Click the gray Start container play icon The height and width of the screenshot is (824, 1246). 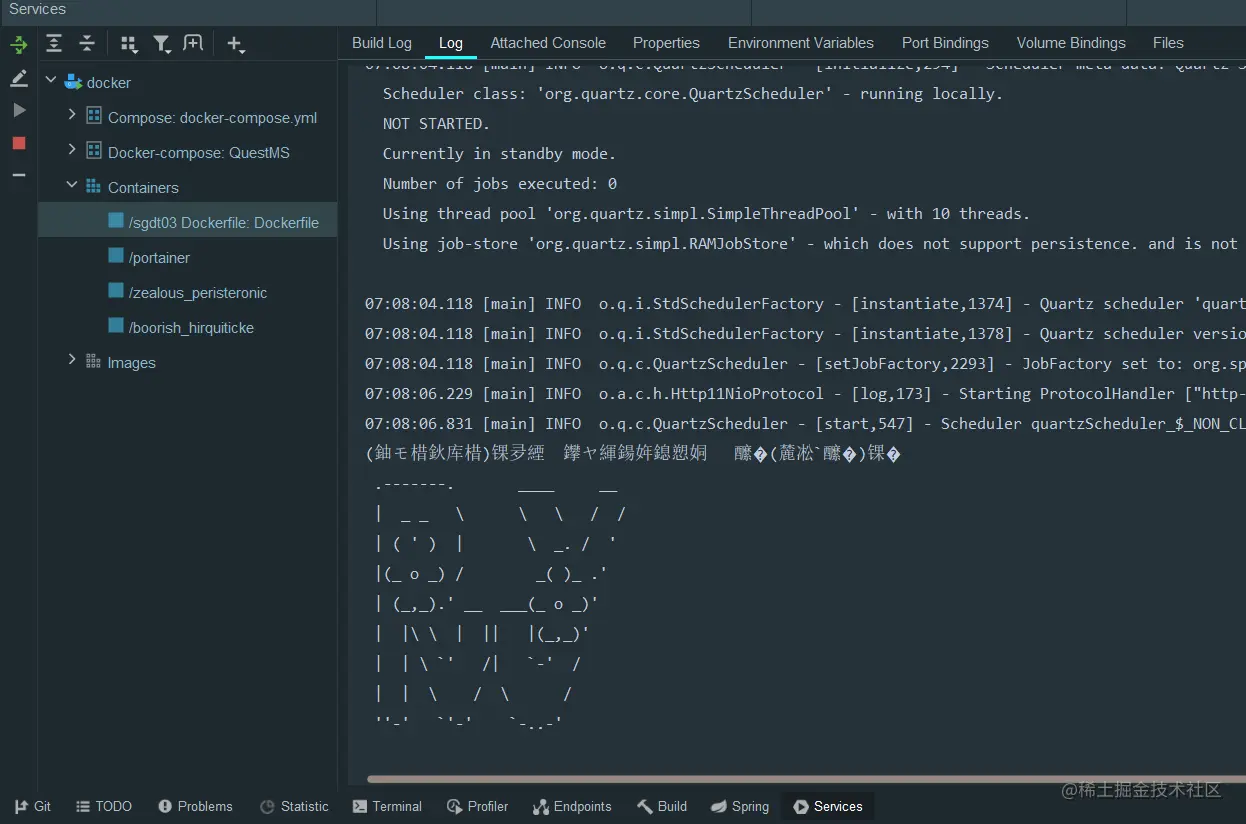pos(19,110)
